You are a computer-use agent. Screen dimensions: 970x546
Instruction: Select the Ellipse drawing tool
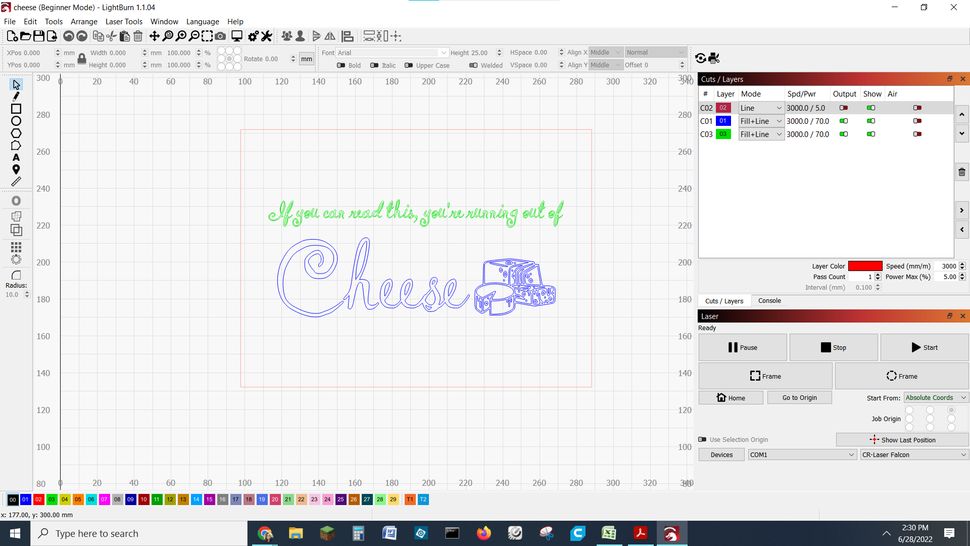click(x=16, y=121)
